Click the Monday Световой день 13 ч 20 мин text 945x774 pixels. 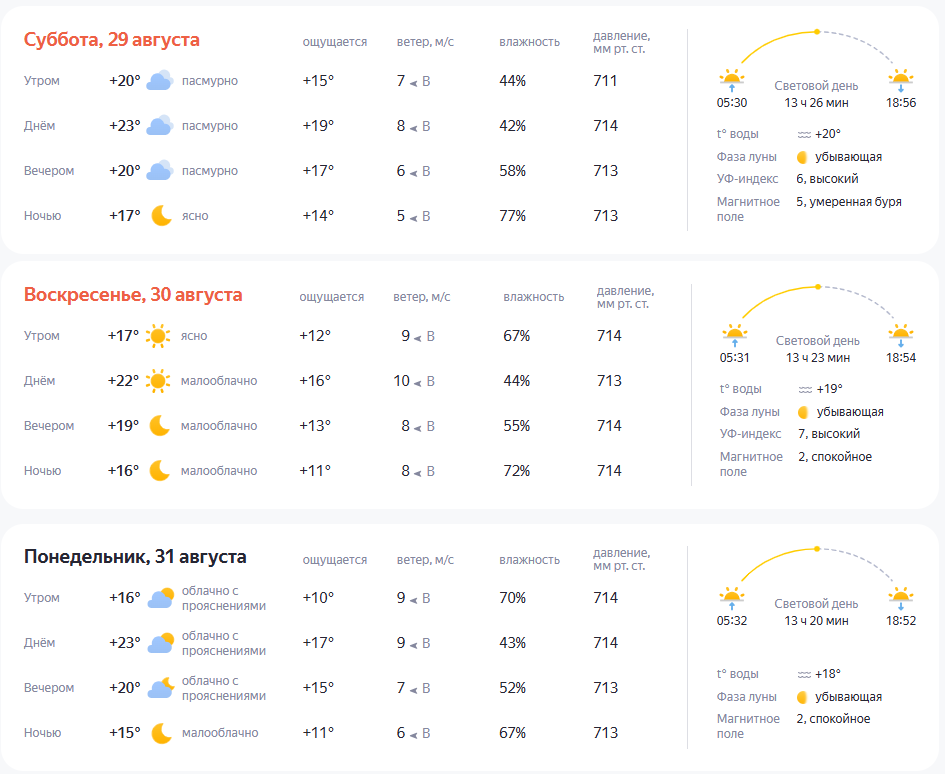[816, 612]
